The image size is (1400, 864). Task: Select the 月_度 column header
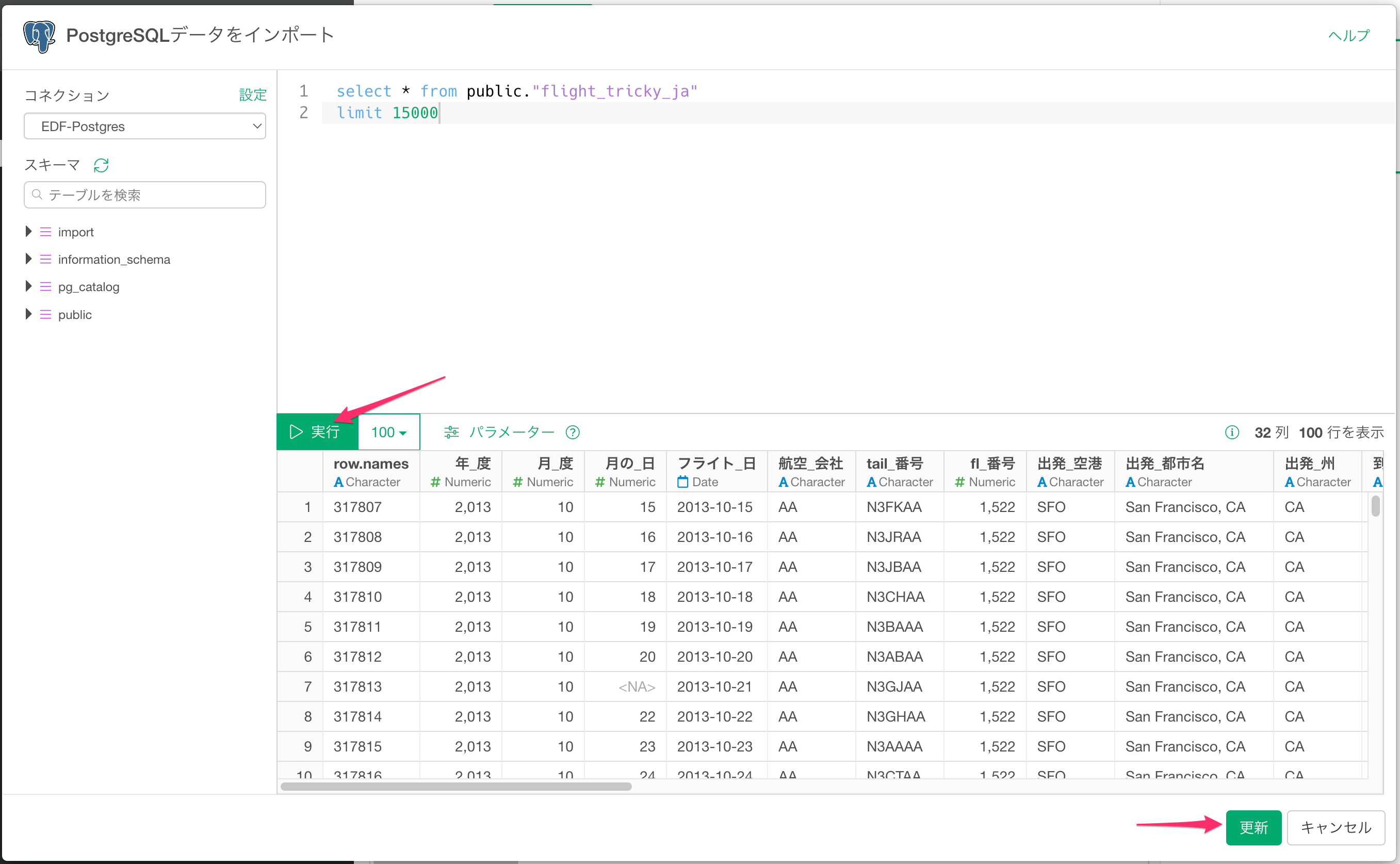pyautogui.click(x=543, y=471)
